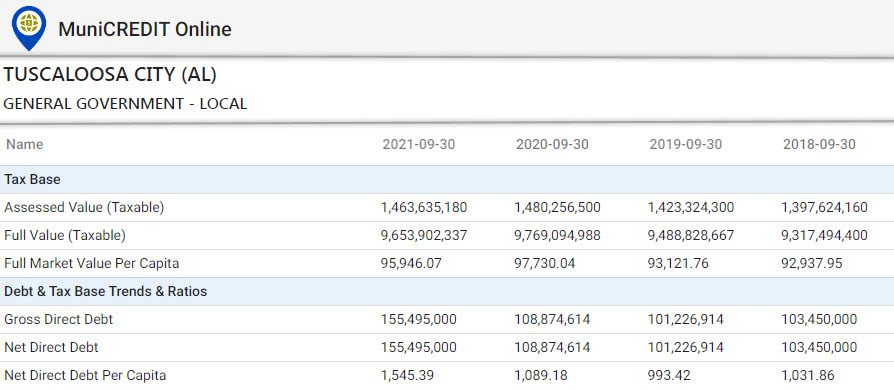Select Gross Direct Debt 2021 value 155,495,000

(418, 319)
